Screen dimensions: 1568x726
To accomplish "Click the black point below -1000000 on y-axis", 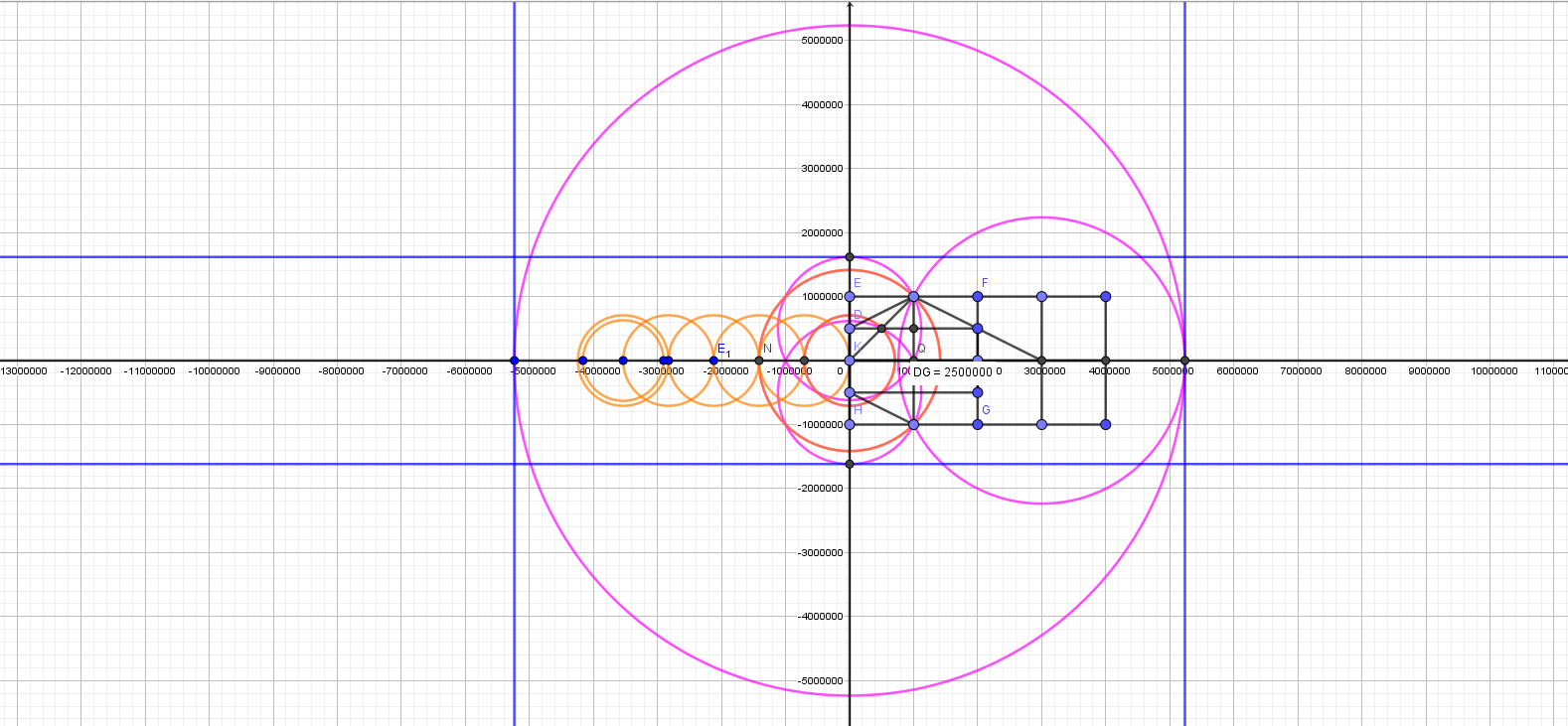I will pyautogui.click(x=850, y=464).
